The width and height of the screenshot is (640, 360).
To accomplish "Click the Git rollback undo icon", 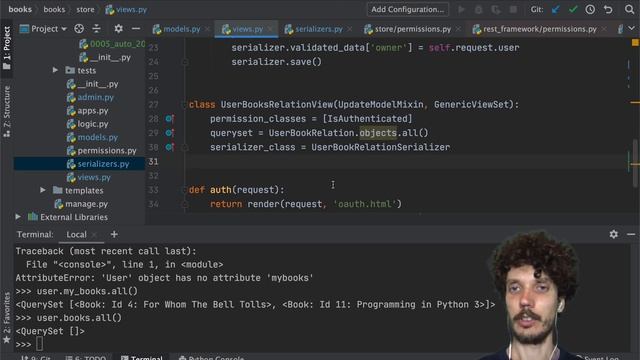I will tap(608, 9).
